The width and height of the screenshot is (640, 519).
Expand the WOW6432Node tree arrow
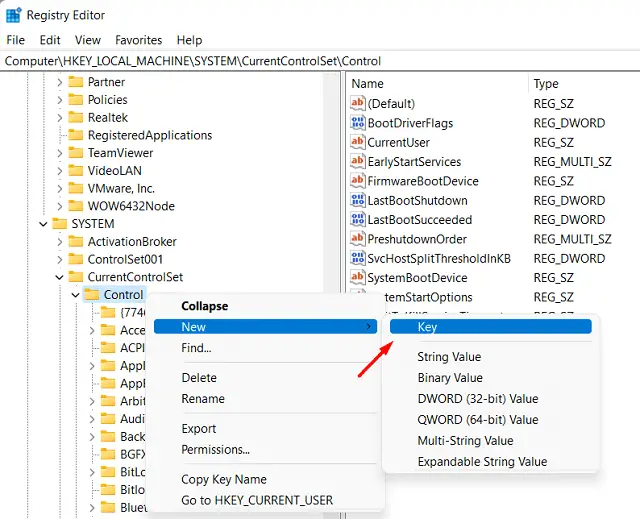click(x=60, y=207)
